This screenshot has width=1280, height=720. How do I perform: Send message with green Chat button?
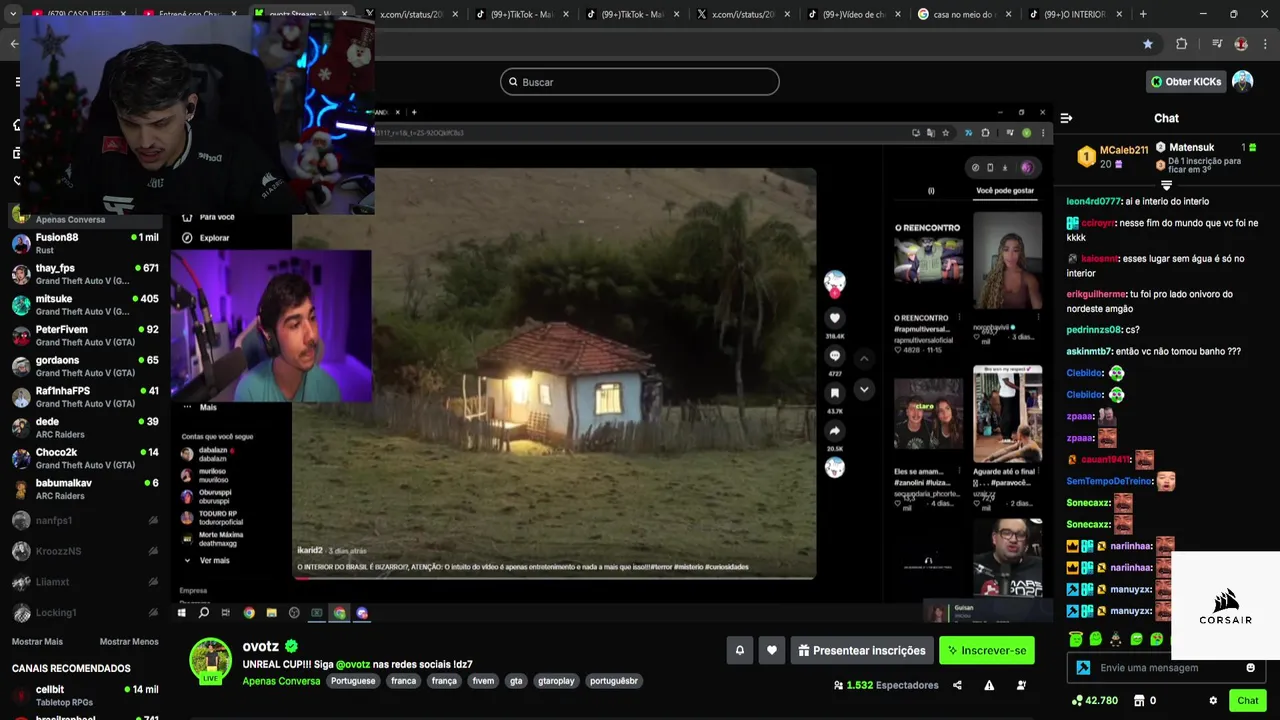coord(1247,701)
